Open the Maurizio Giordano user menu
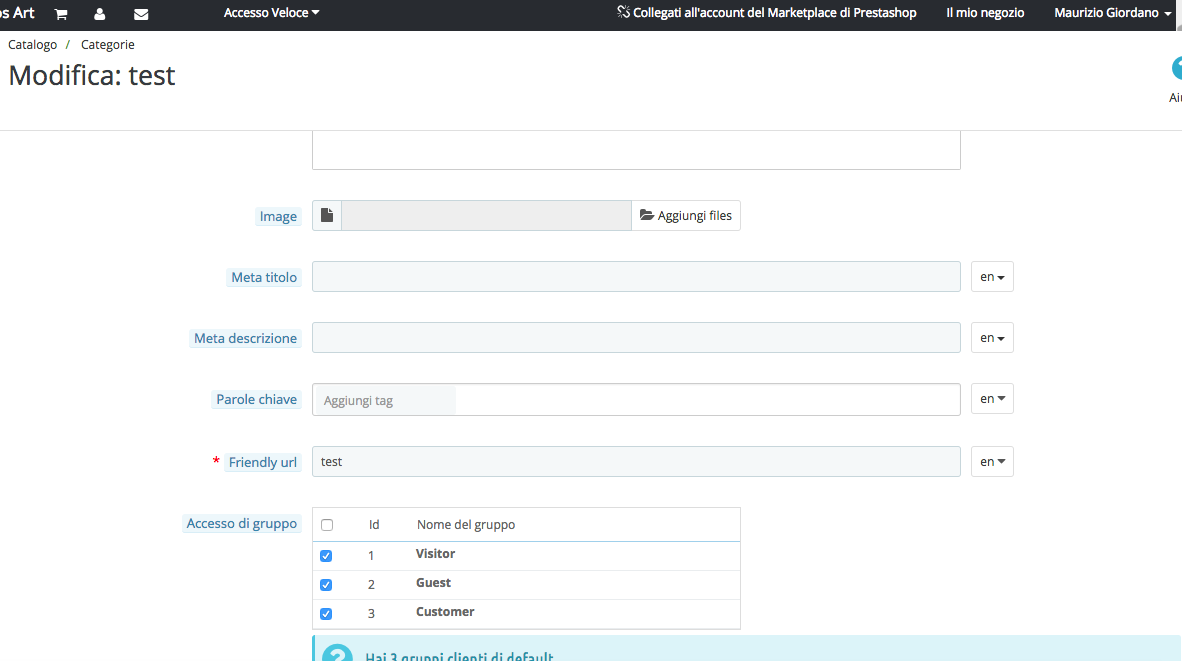 point(1113,13)
